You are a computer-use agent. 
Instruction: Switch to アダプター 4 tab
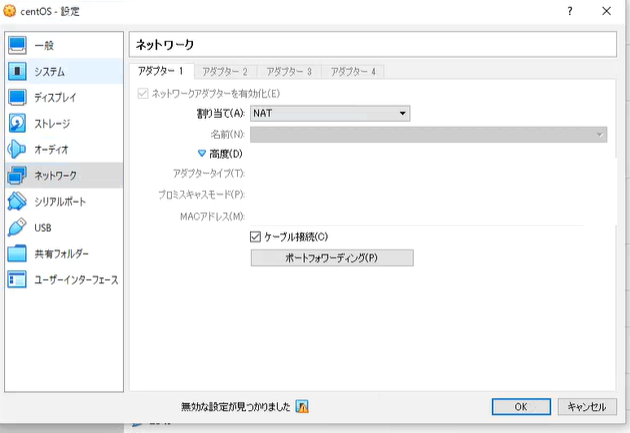point(353,72)
